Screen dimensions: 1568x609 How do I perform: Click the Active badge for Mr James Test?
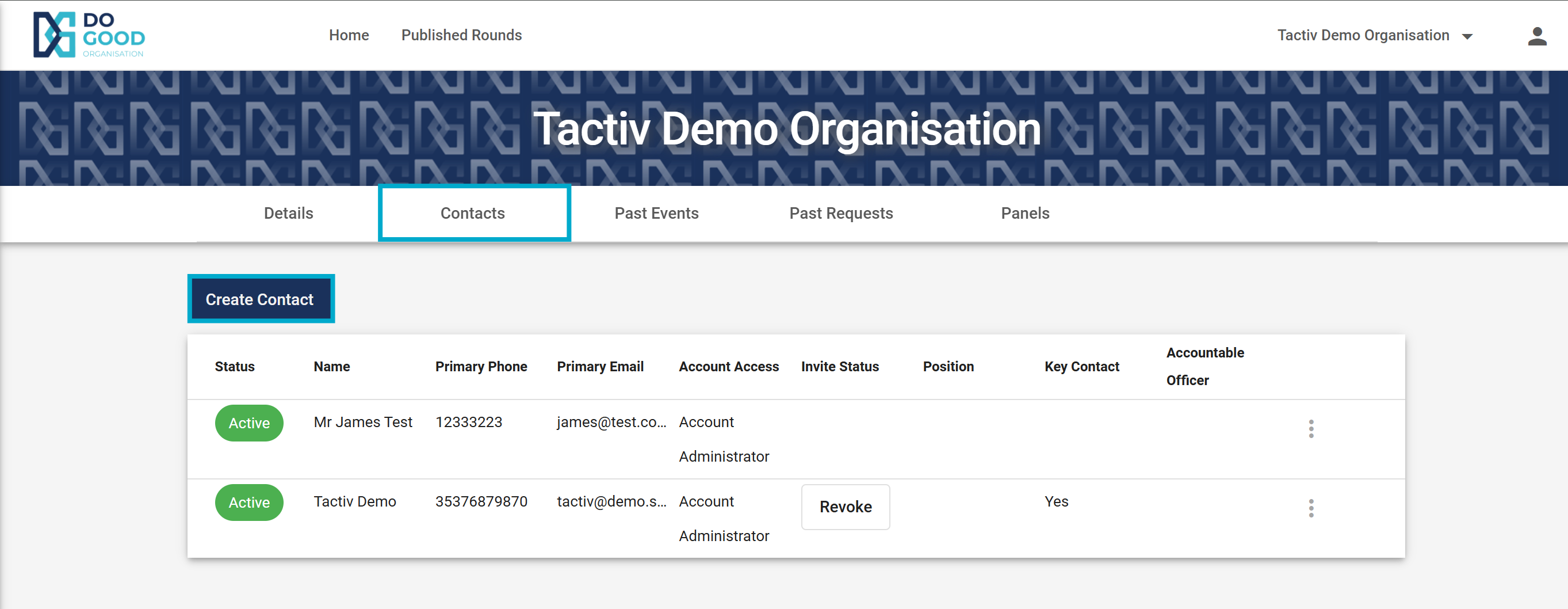(x=249, y=423)
